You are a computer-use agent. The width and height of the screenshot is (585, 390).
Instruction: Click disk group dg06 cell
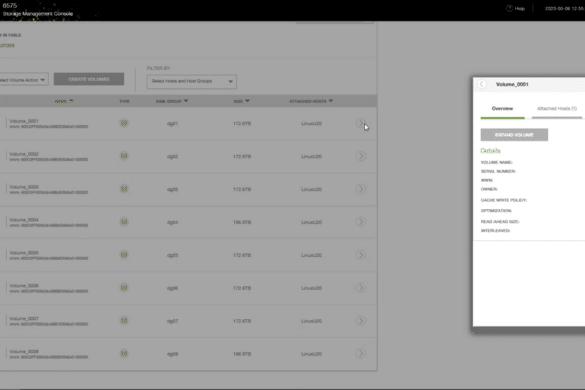pyautogui.click(x=172, y=288)
